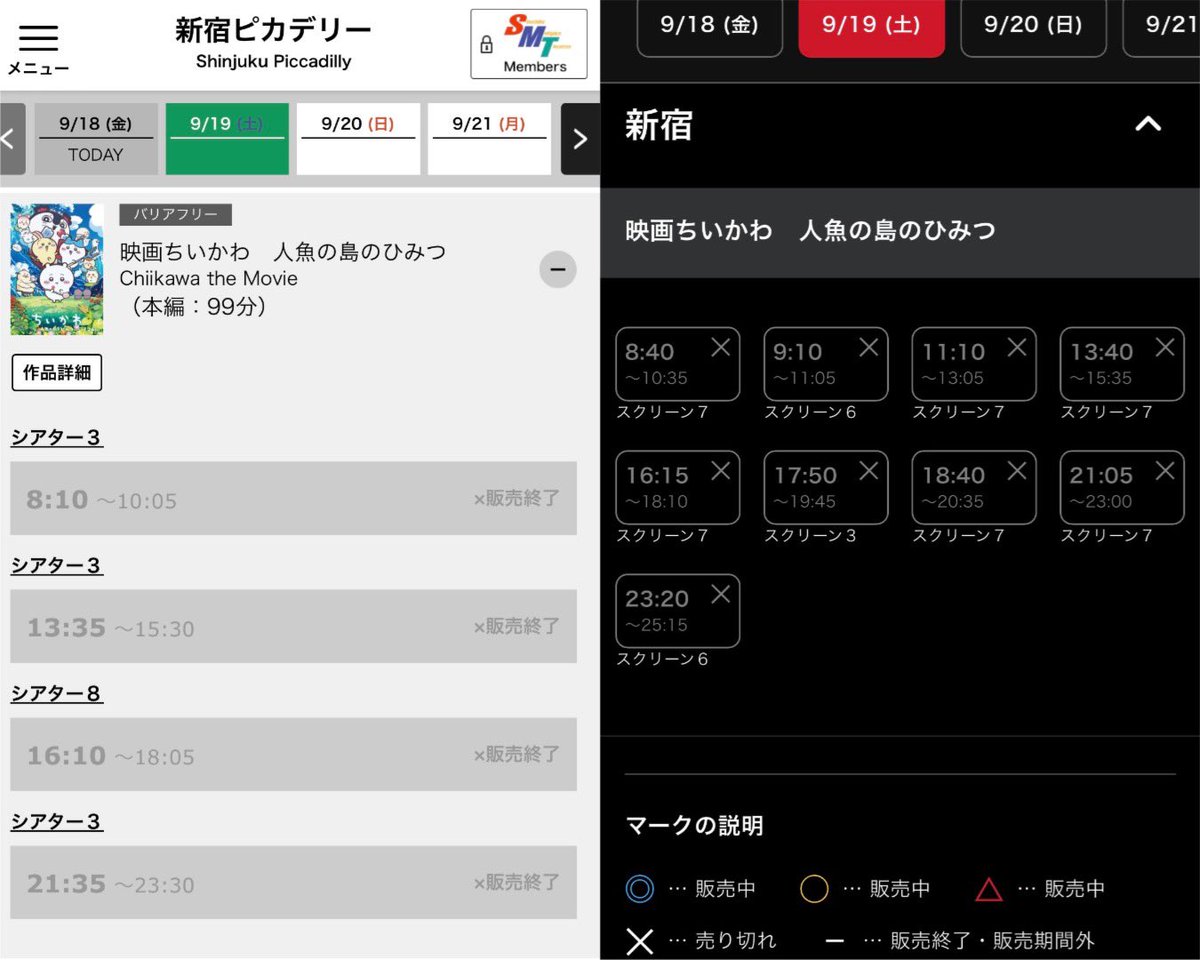The width and height of the screenshot is (1200, 960).
Task: Select the sold-out 17:50 screening
Action: point(826,487)
